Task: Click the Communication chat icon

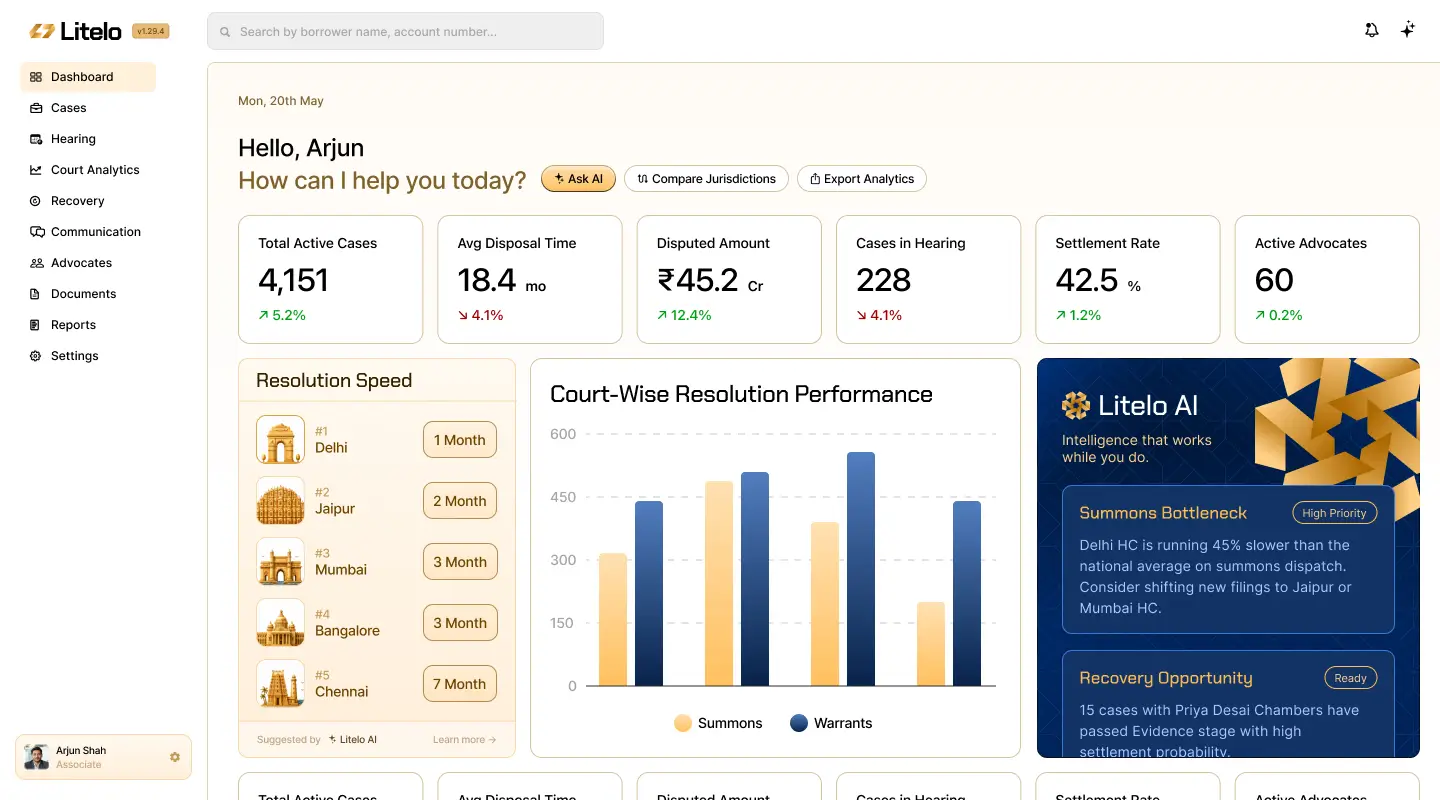Action: (x=37, y=232)
